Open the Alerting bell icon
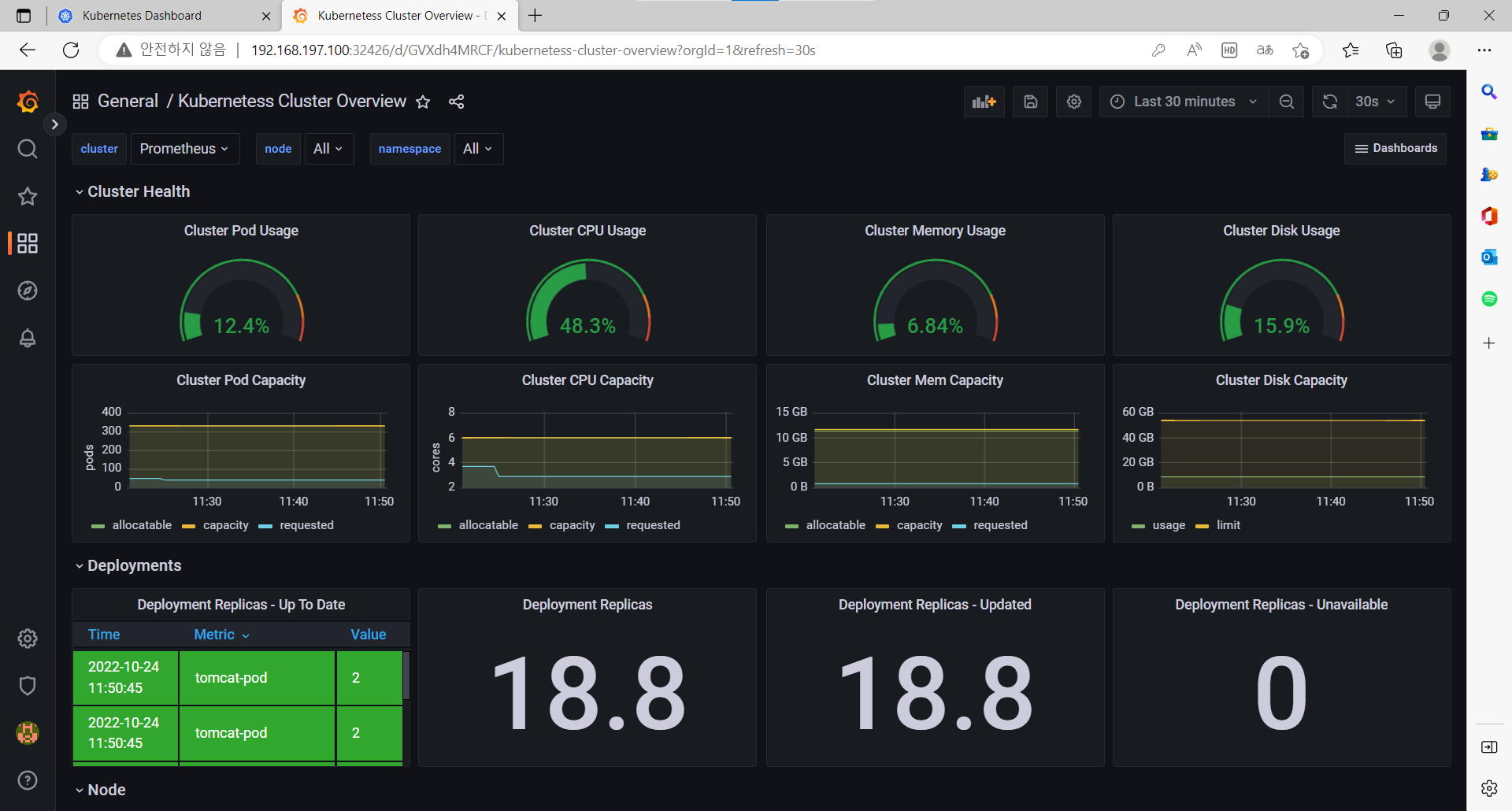This screenshot has height=811, width=1512. pyautogui.click(x=28, y=338)
